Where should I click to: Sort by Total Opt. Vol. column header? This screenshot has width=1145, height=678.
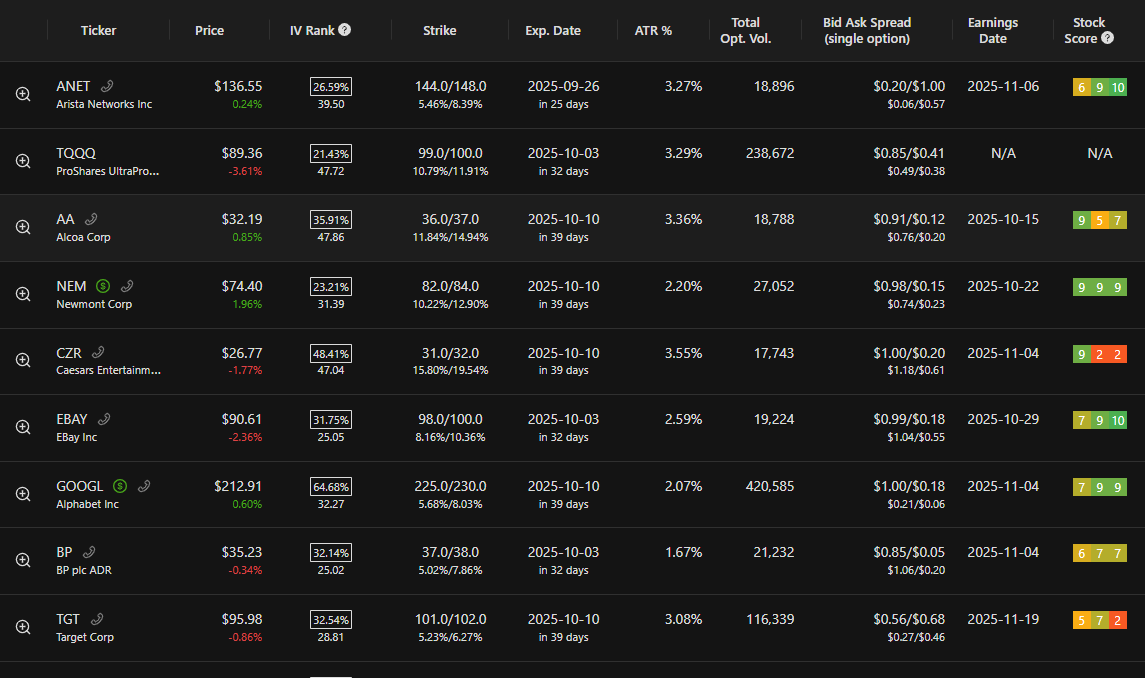746,31
